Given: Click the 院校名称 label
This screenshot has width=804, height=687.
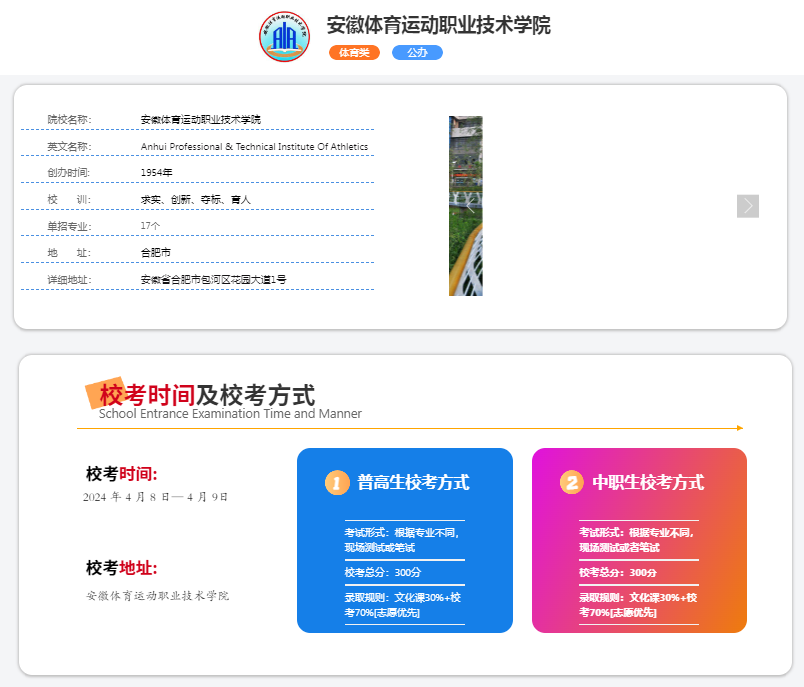Looking at the screenshot, I should (x=69, y=119).
